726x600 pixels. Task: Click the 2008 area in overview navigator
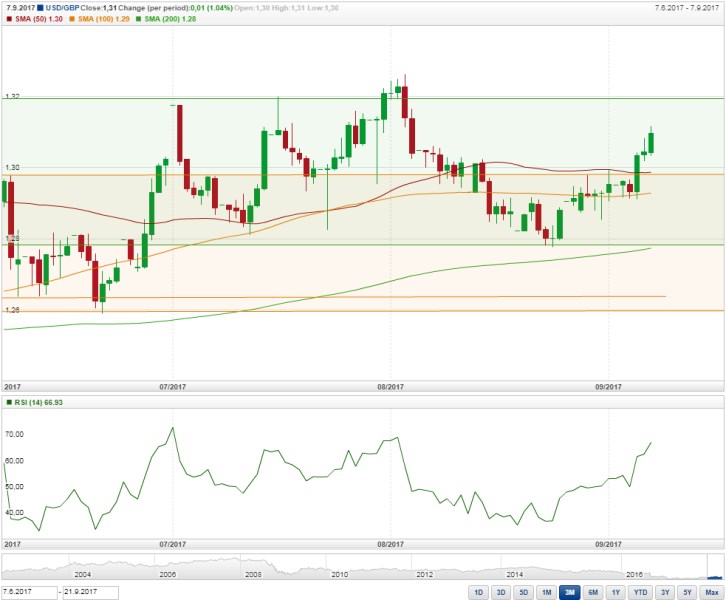(253, 574)
